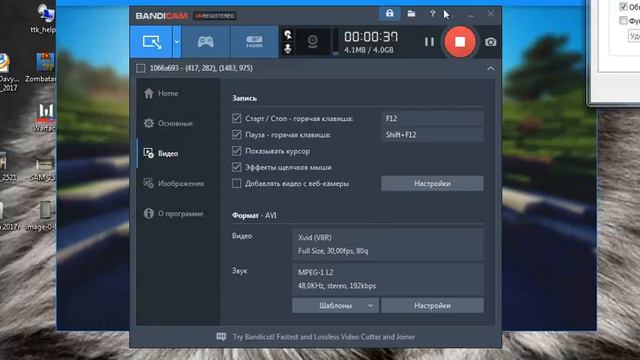
Task: Select ttk_help desktop icon
Action: [44, 19]
